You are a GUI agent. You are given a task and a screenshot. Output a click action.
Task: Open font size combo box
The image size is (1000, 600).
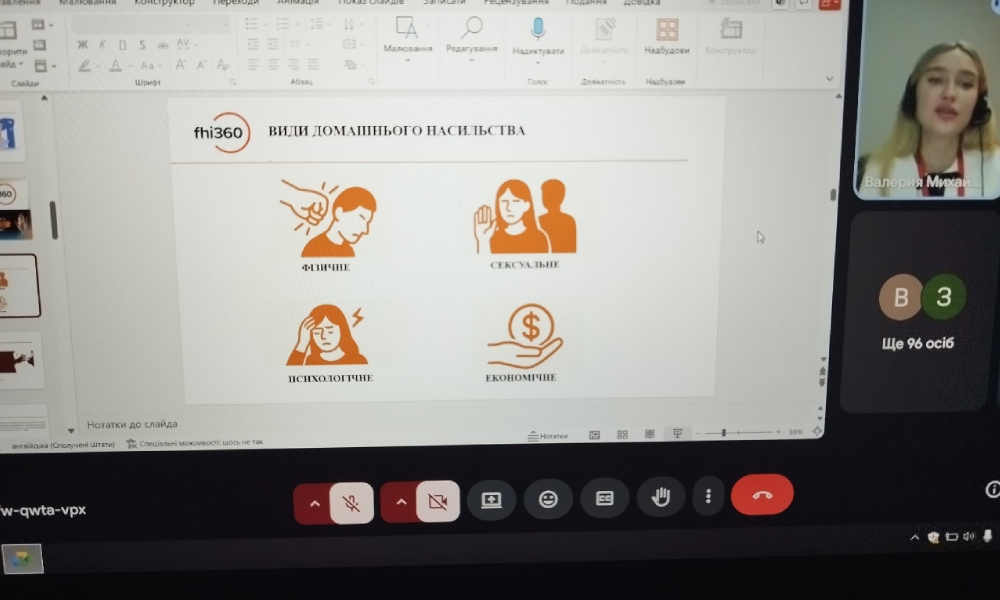point(212,24)
